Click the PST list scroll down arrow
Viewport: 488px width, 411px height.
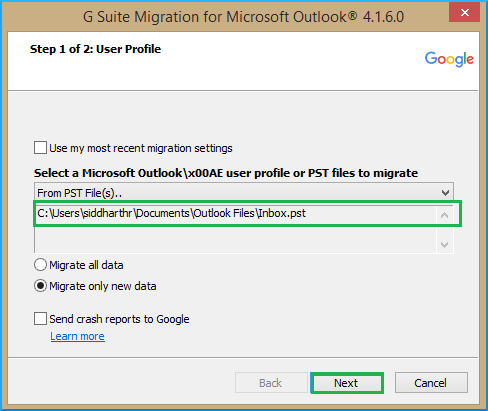[x=444, y=245]
